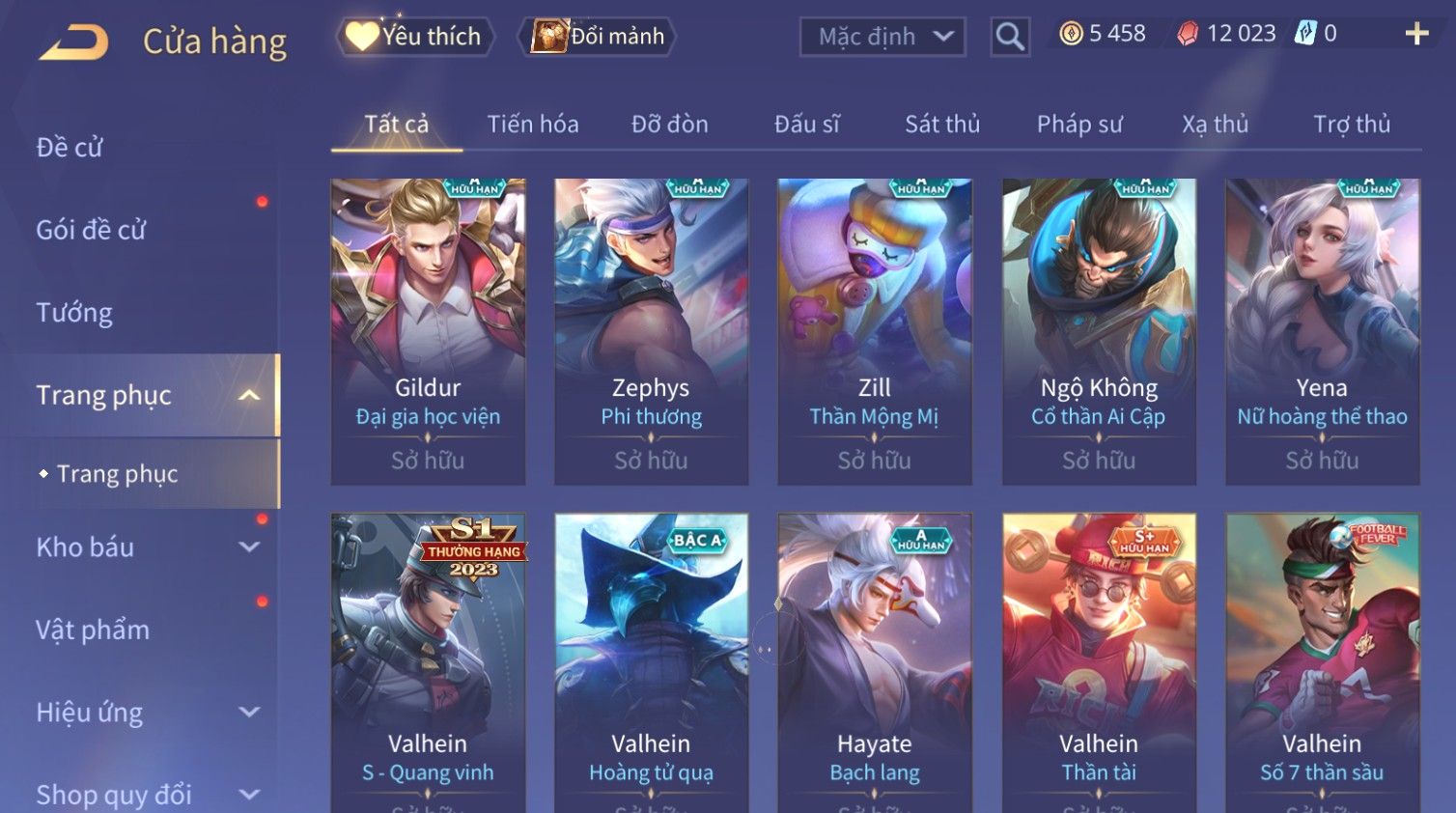Open Gói đề cử in the sidebar
The height and width of the screenshot is (813, 1456).
click(x=91, y=230)
